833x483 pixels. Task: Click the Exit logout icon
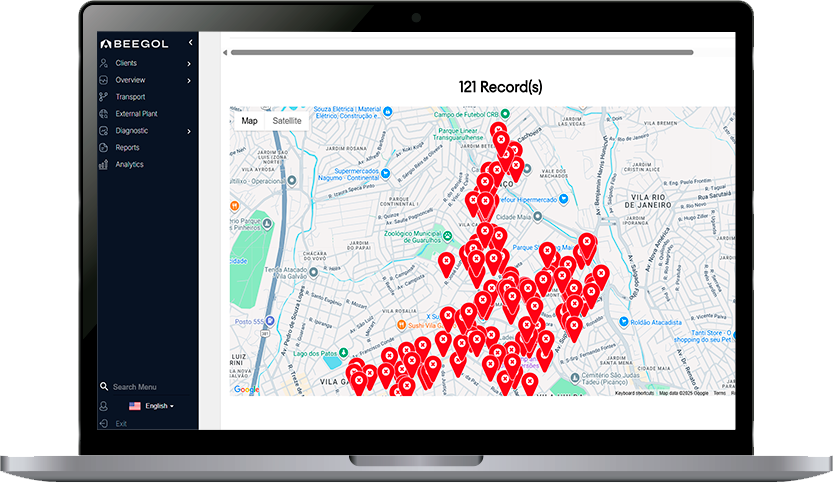(x=104, y=424)
